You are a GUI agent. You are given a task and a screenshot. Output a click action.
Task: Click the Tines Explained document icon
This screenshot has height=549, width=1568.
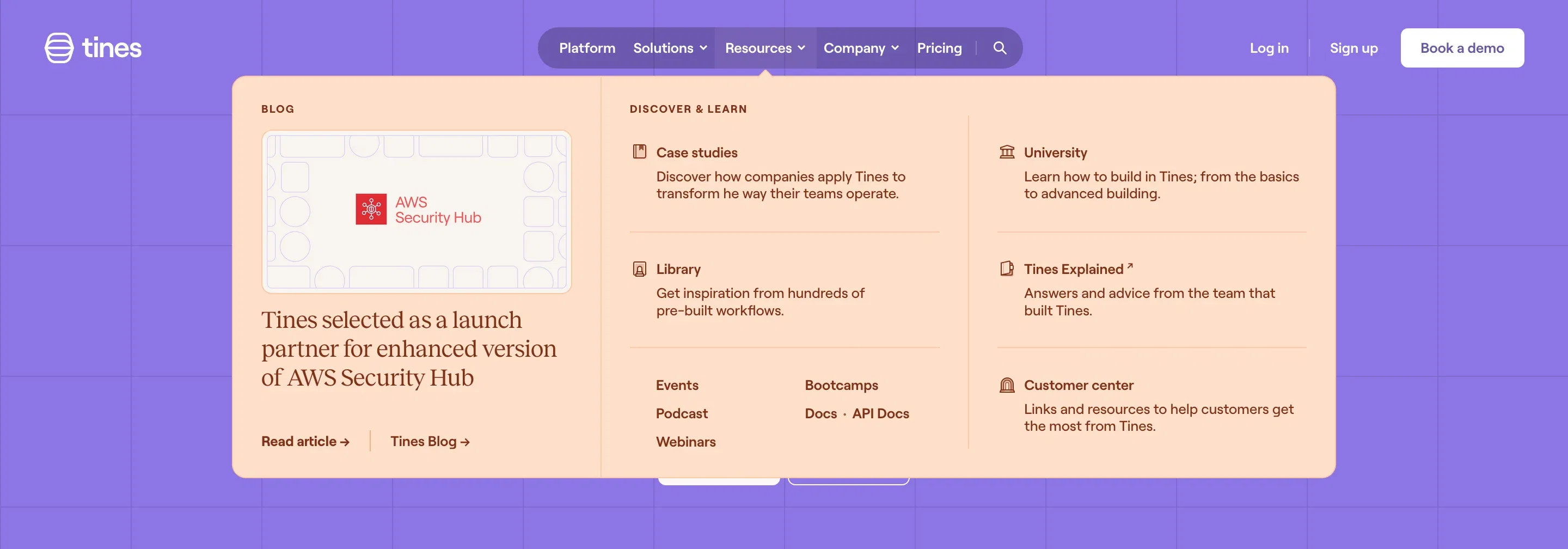pos(1007,269)
